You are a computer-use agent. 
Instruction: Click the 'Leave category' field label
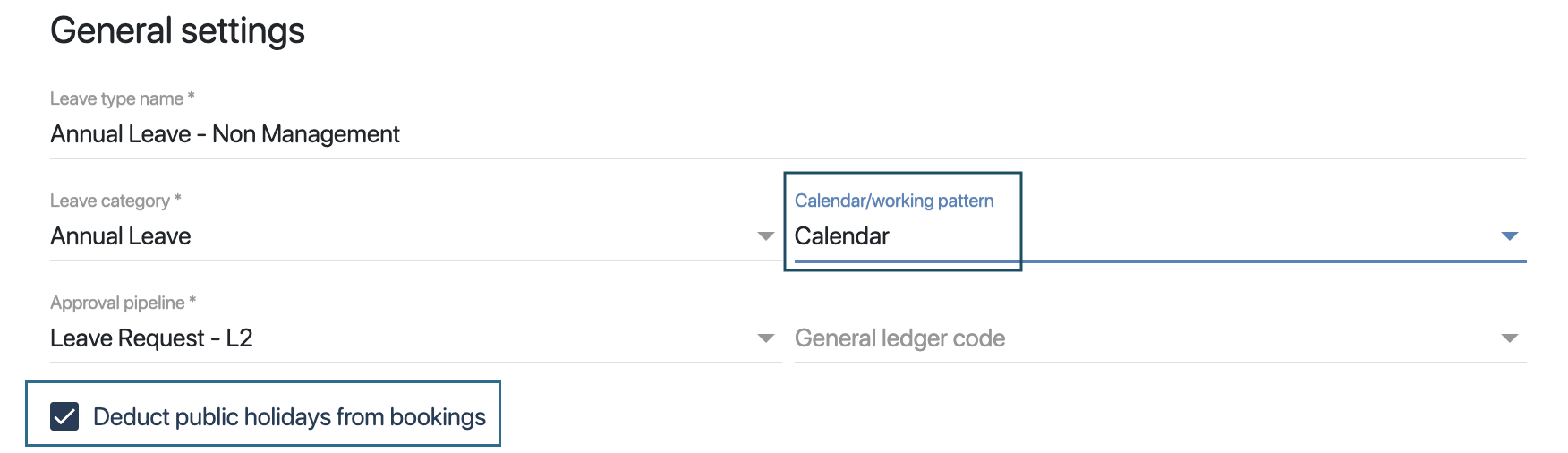pos(110,201)
